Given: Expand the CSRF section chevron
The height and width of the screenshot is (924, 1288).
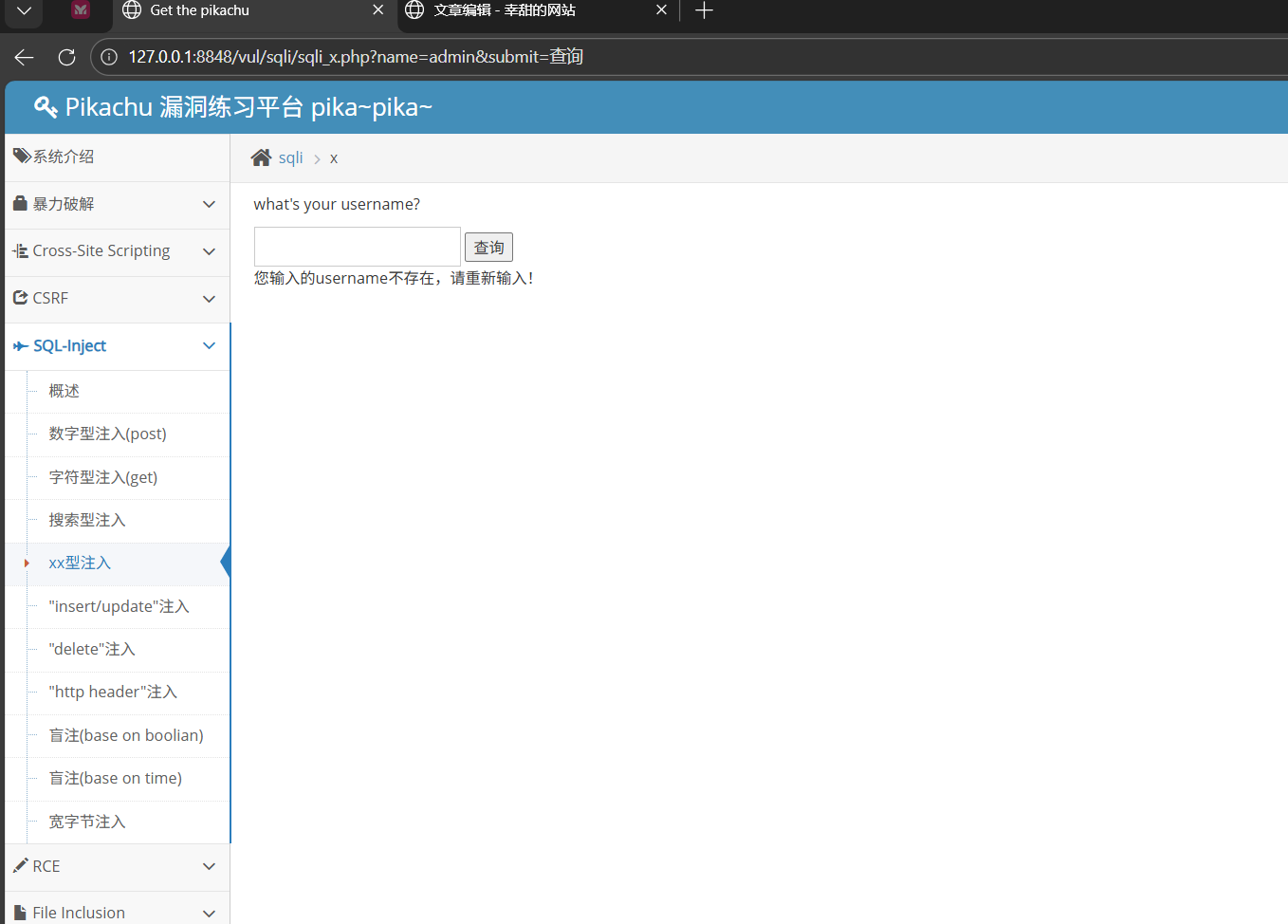Looking at the screenshot, I should 209,299.
